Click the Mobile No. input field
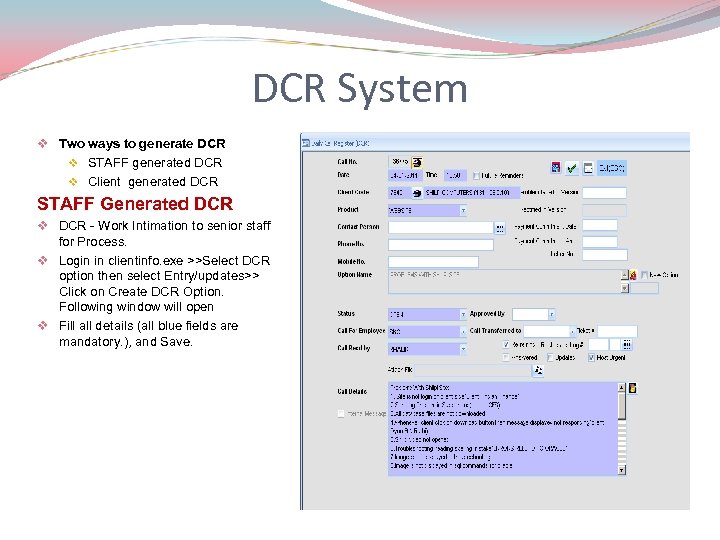This screenshot has height=540, width=720. point(433,262)
